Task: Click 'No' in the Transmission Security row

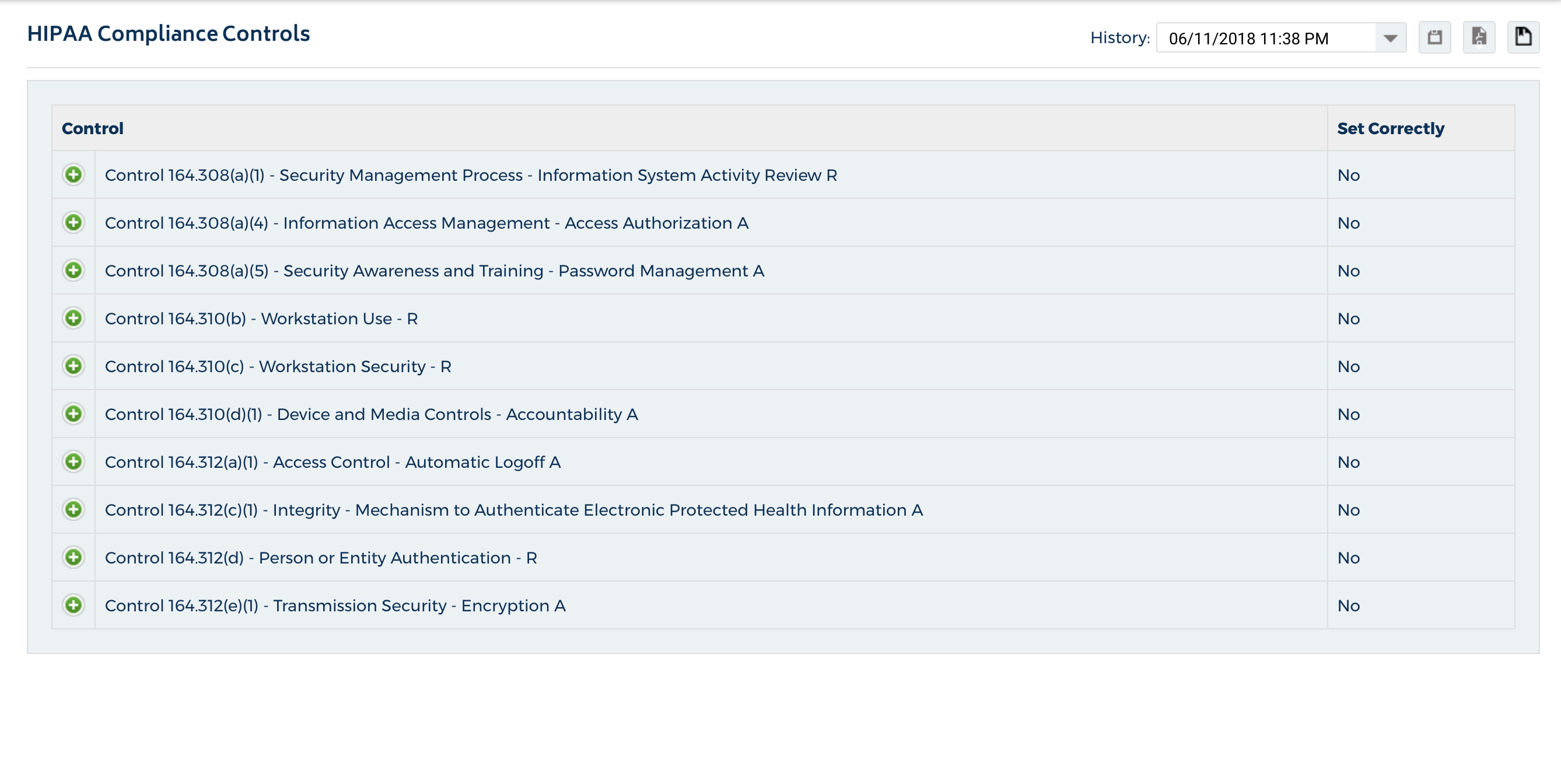Action: [1348, 607]
